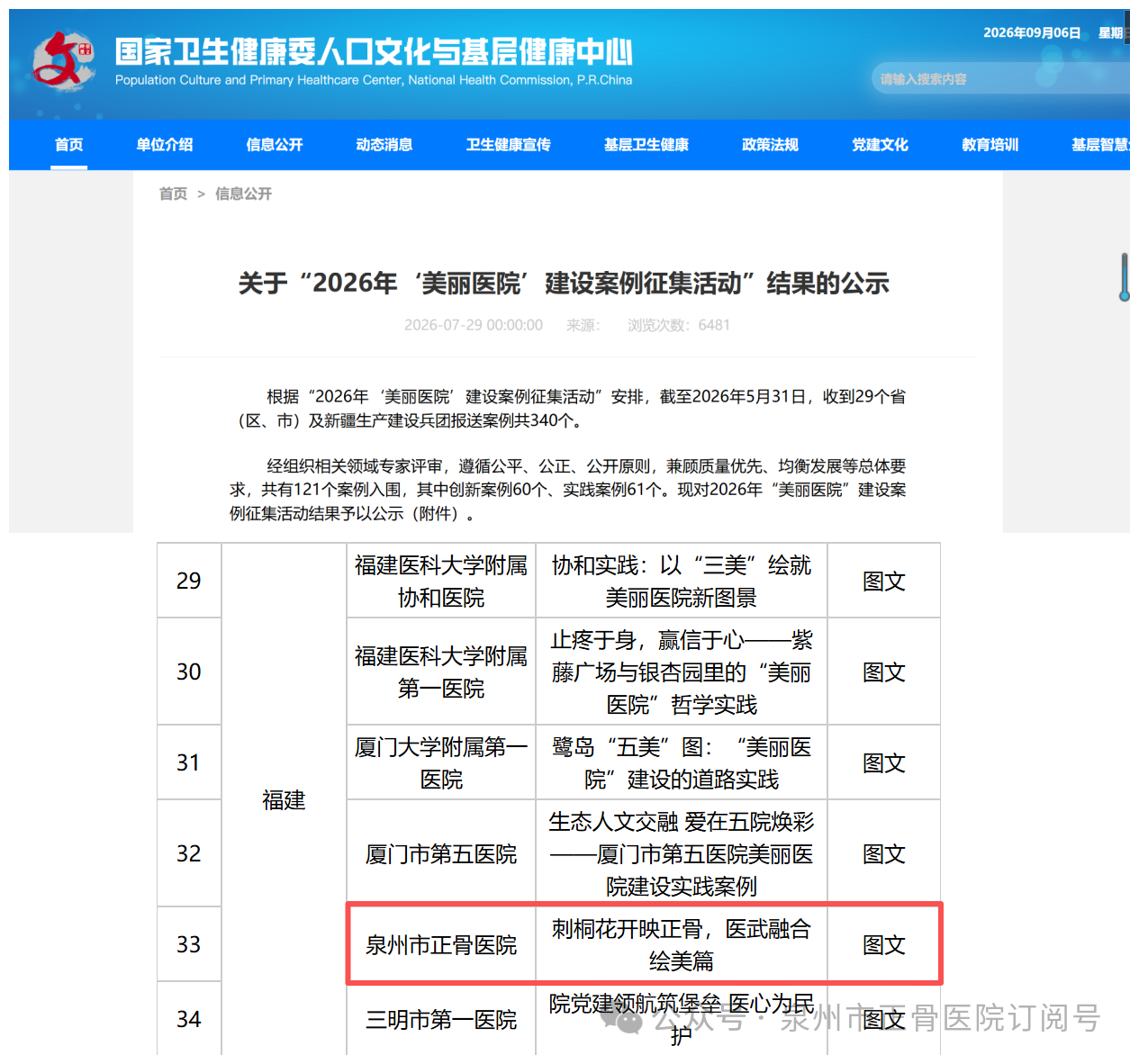Image resolution: width=1139 pixels, height=1064 pixels.
Task: Click the publish date 2026-07-29 00:00:00
Action: (x=474, y=325)
